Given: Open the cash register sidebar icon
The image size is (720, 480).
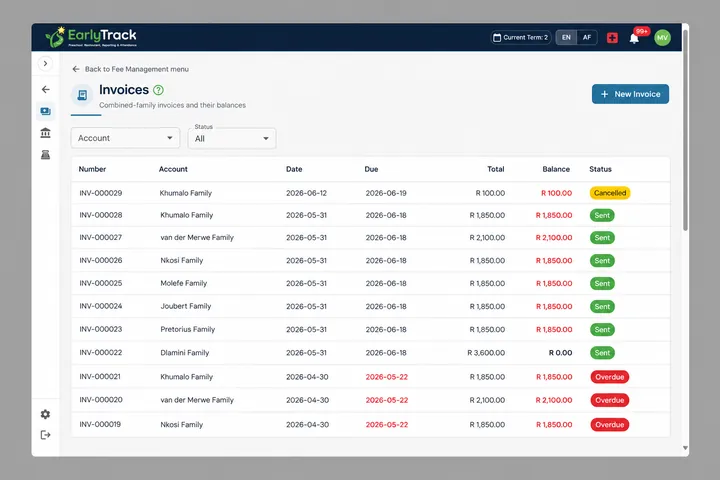Looking at the screenshot, I should [45, 155].
